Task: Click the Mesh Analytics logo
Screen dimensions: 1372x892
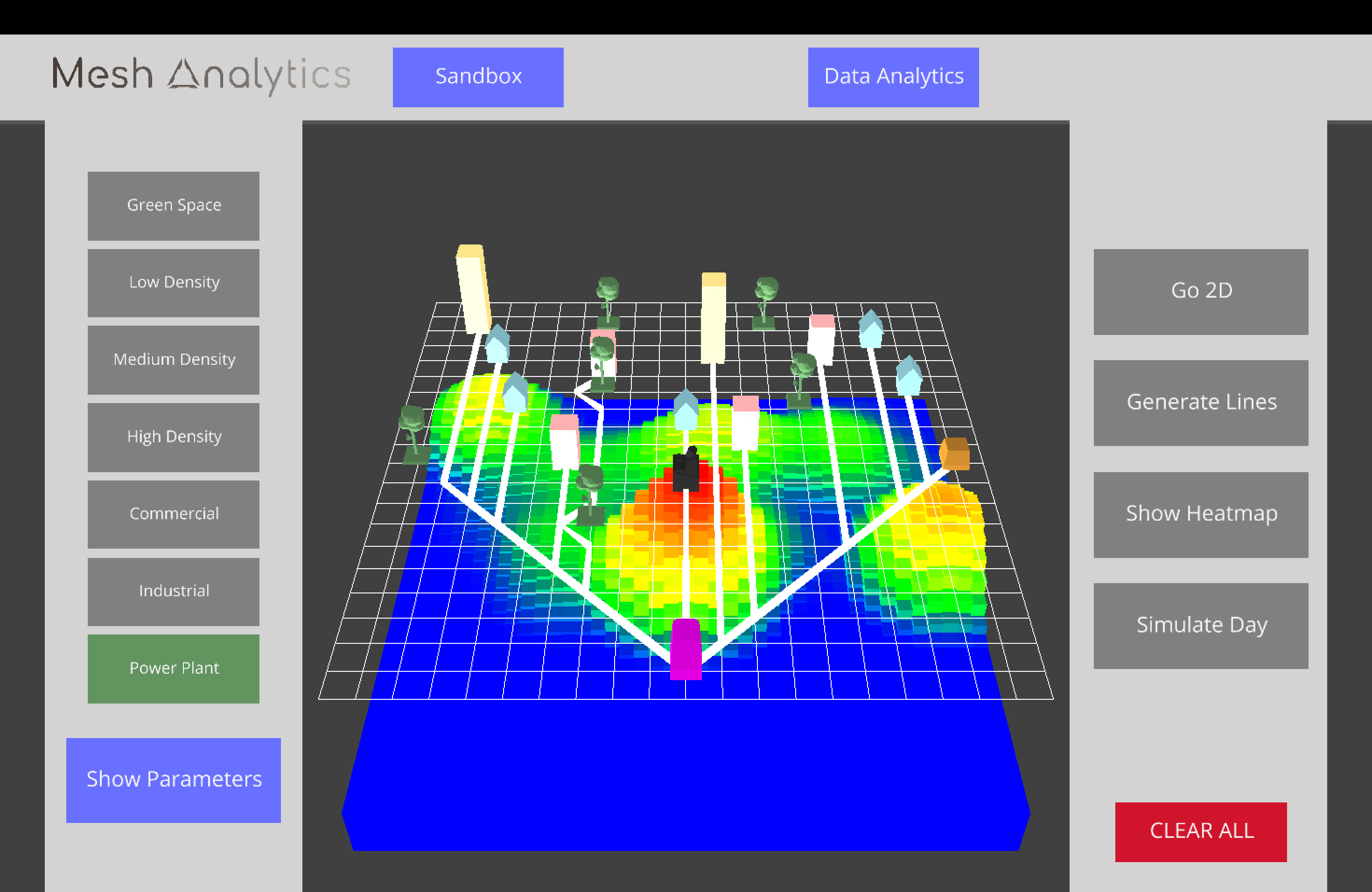Action: (202, 75)
